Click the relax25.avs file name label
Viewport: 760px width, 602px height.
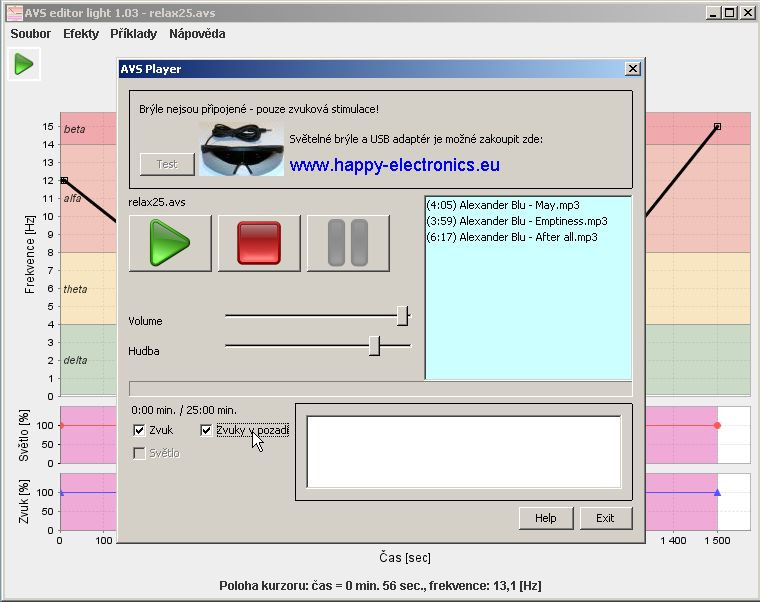[x=157, y=202]
